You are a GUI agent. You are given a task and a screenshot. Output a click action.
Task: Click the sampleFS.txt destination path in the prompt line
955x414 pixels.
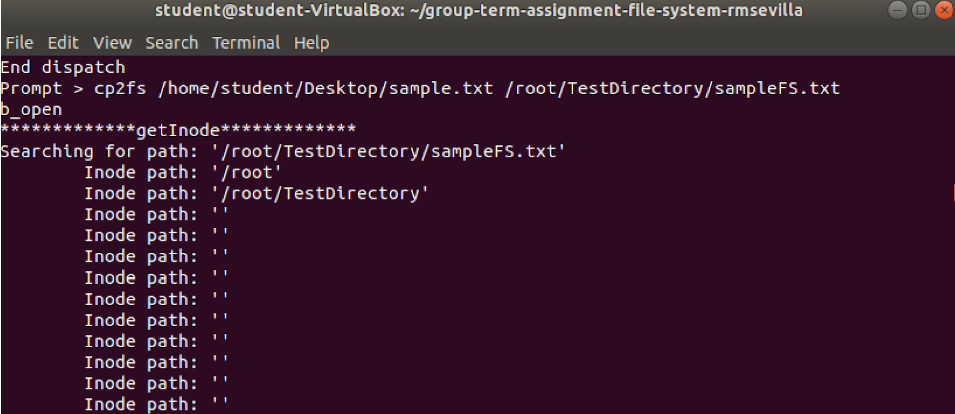(x=672, y=88)
